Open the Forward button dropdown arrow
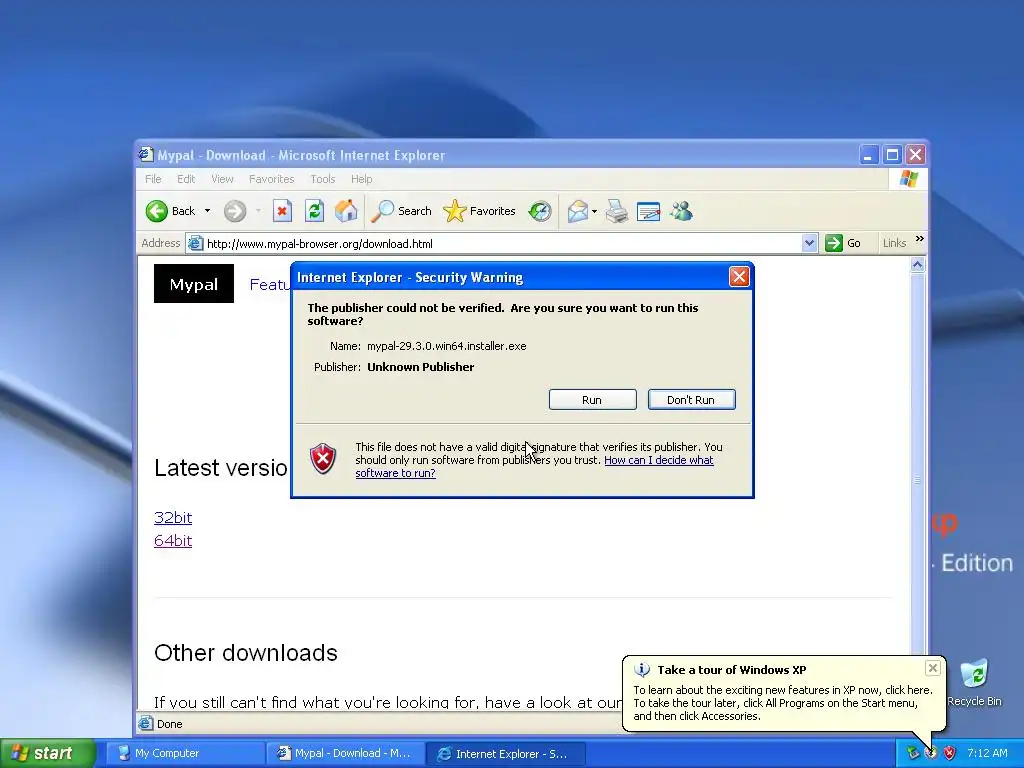The height and width of the screenshot is (768, 1024). [x=258, y=211]
